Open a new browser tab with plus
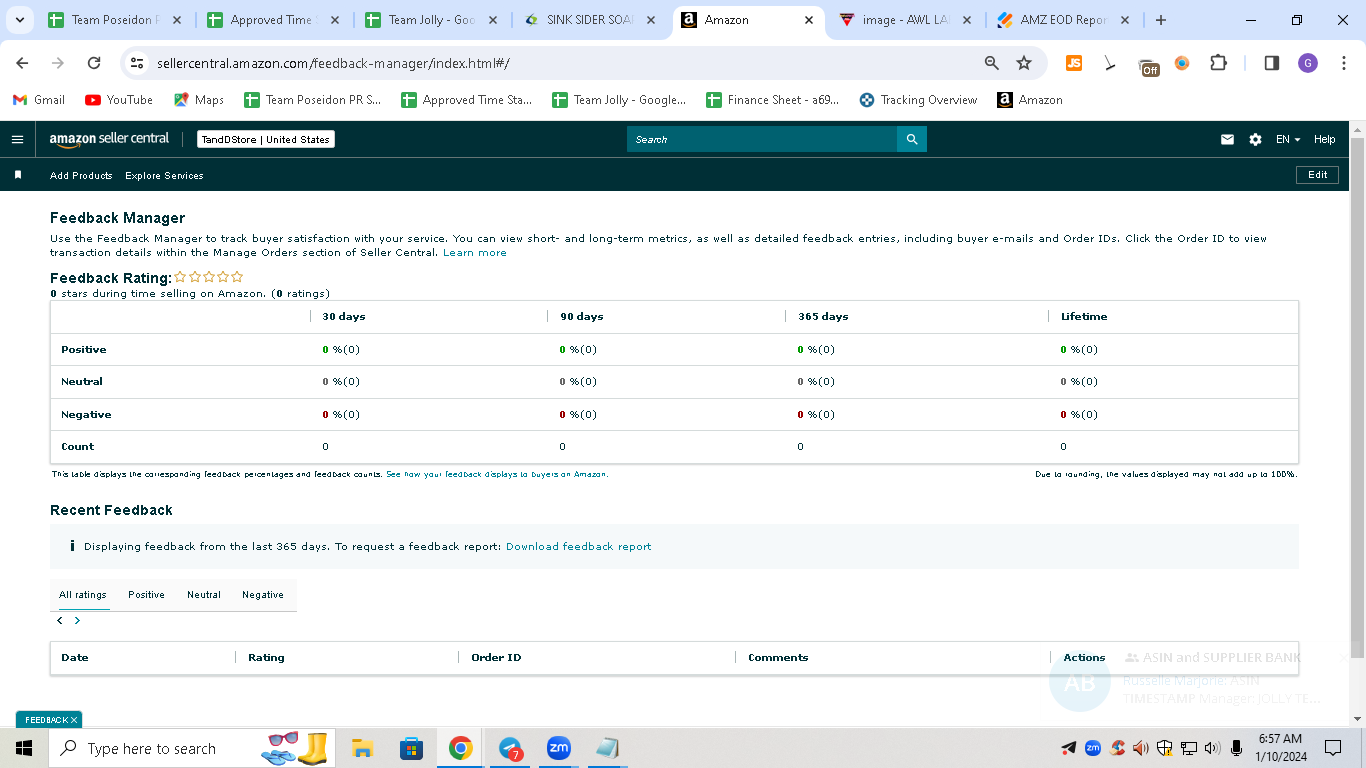 coord(1161,20)
